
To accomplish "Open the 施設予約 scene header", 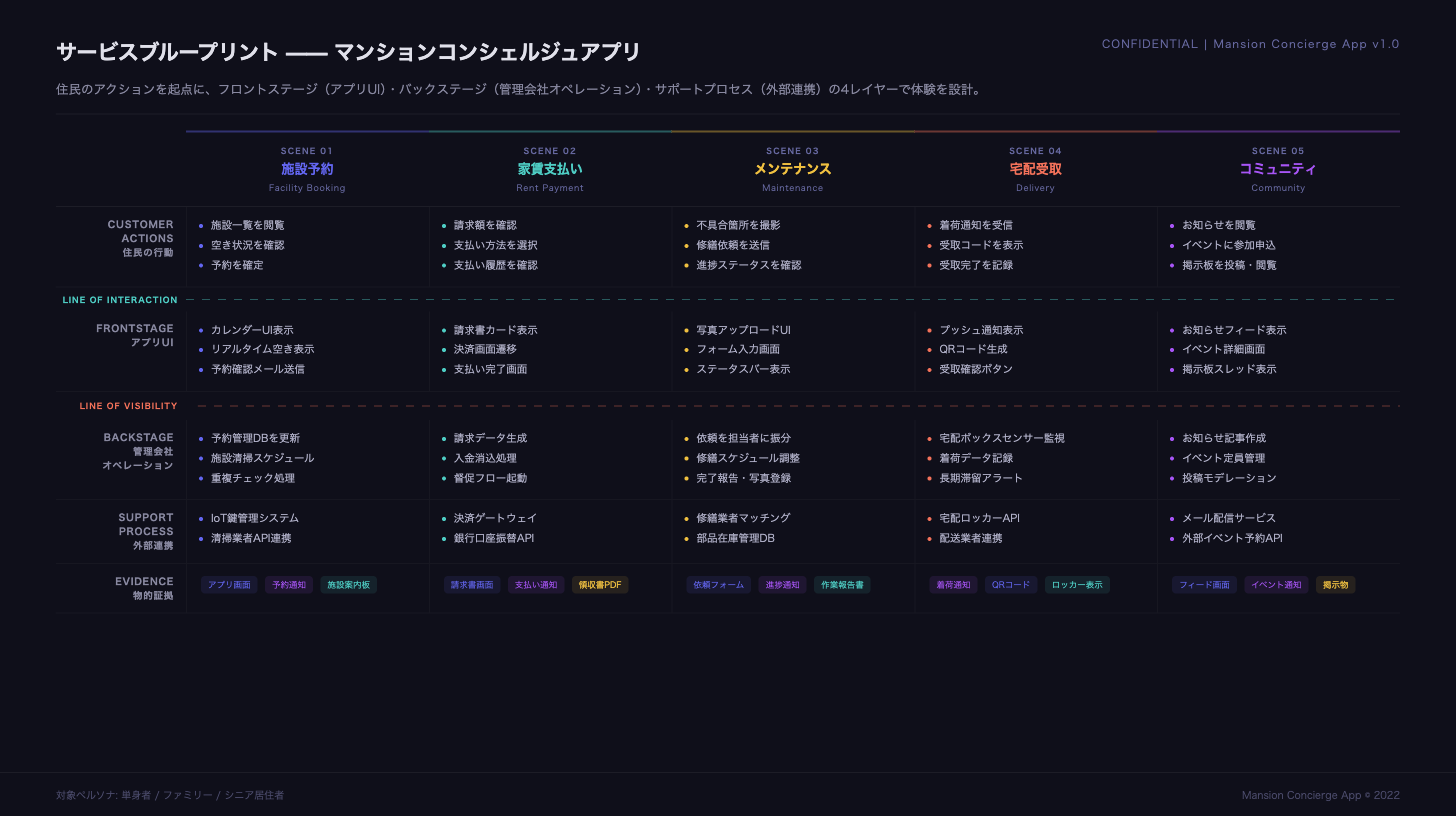I will (307, 169).
